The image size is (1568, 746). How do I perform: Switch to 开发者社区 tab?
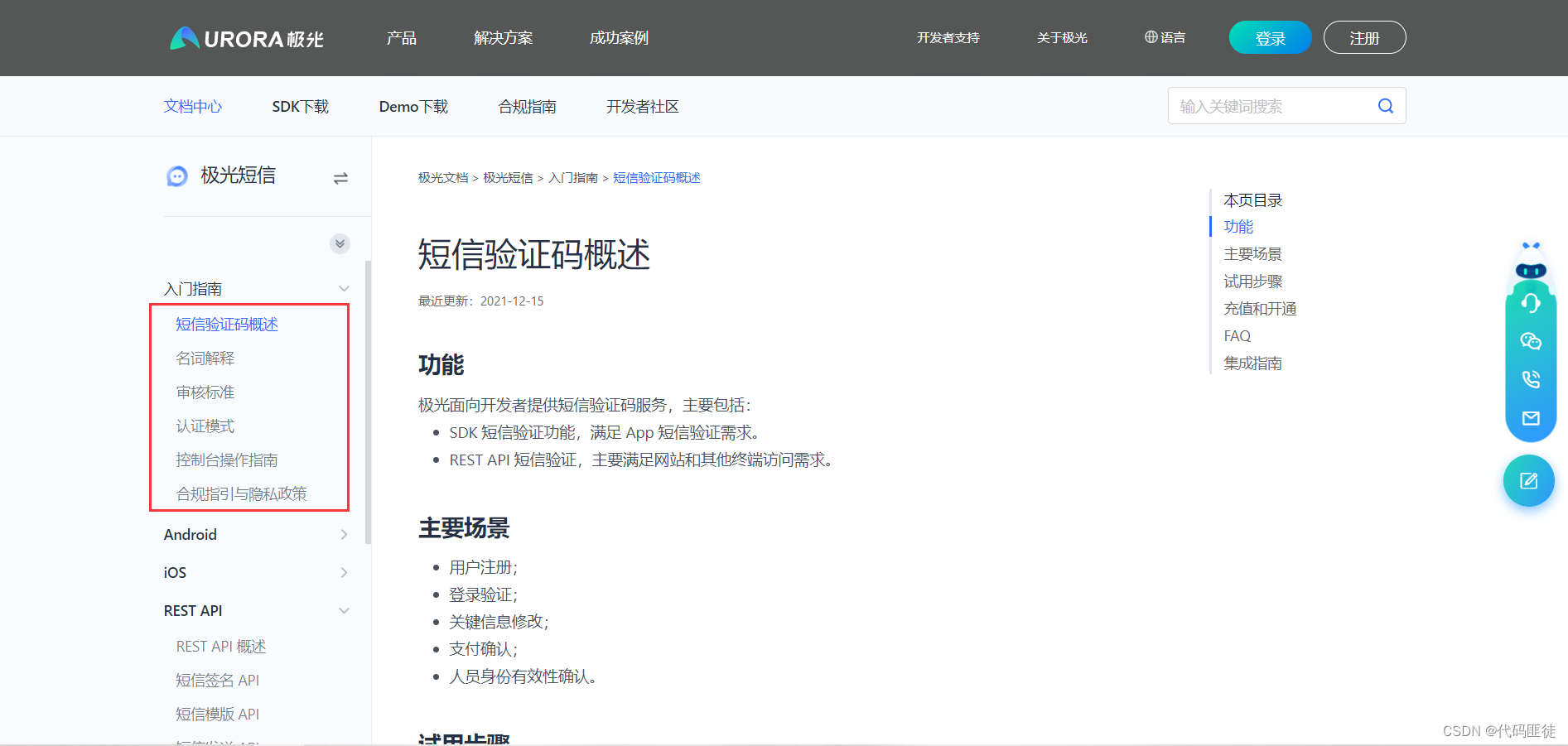click(x=643, y=107)
